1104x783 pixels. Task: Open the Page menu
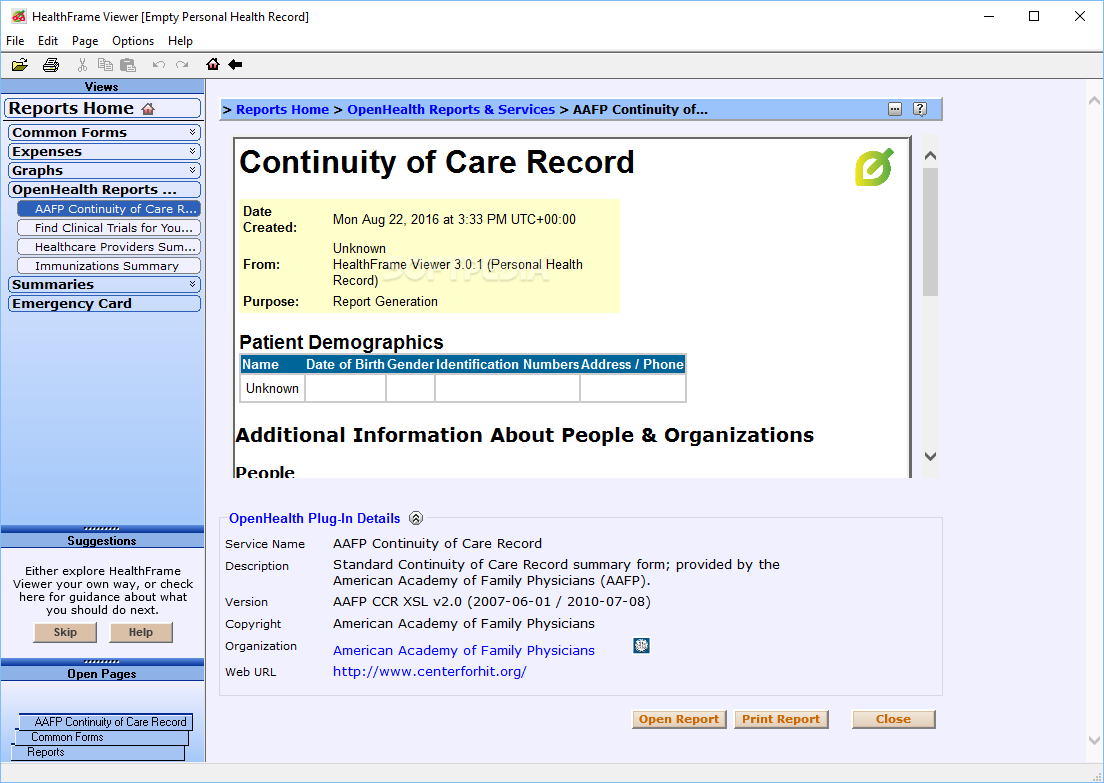pyautogui.click(x=85, y=41)
